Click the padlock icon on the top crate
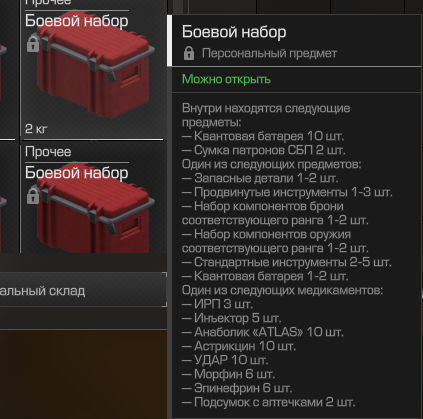The height and width of the screenshot is (419, 423). pyautogui.click(x=33, y=44)
